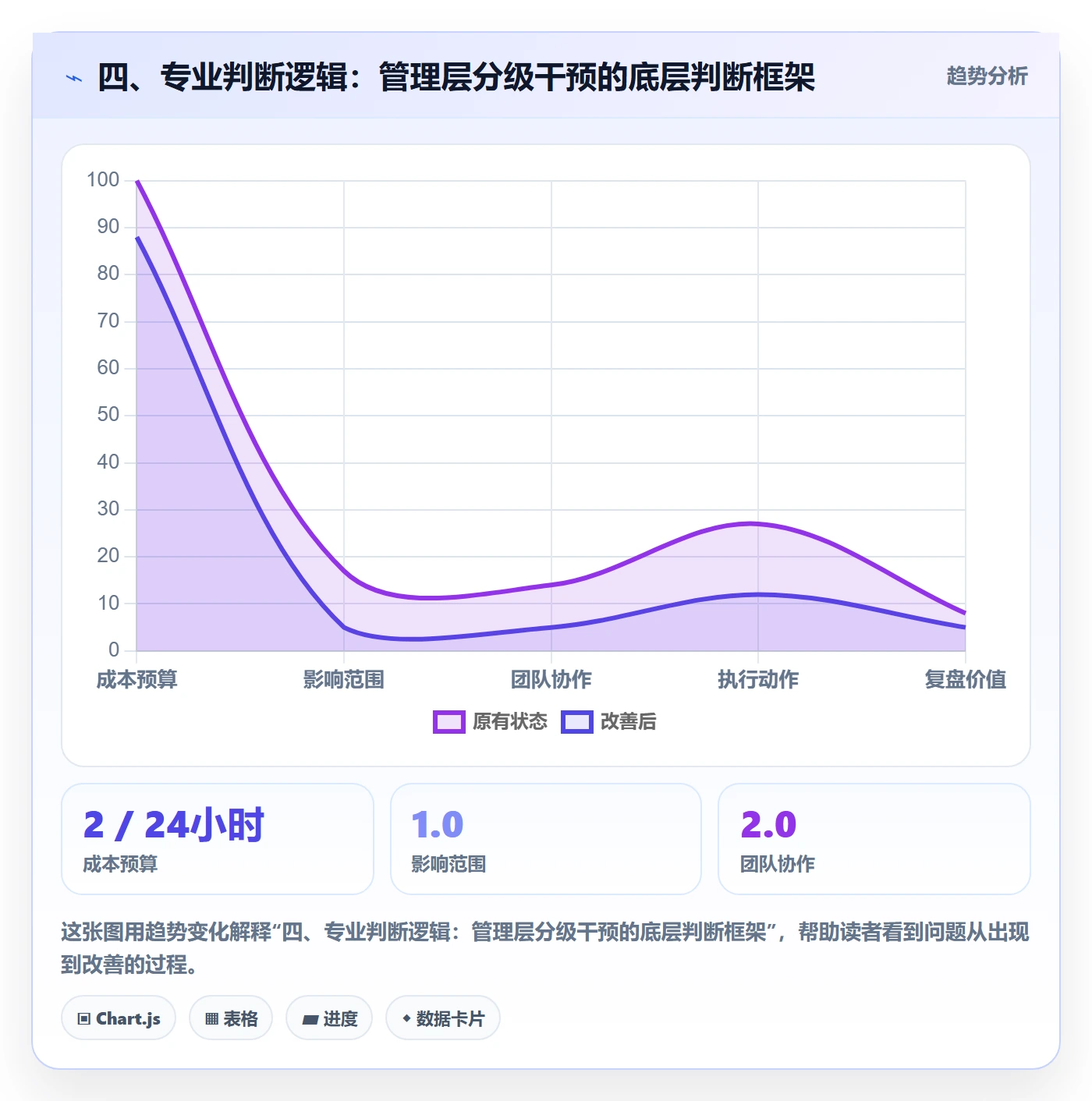The width and height of the screenshot is (1092, 1101).
Task: Click the 趋势分析 label in header
Action: 987,76
